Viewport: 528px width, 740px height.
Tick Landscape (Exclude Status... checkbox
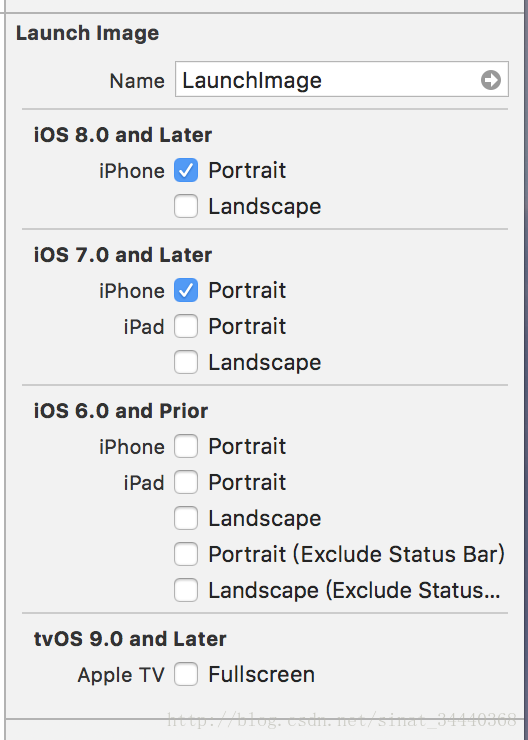tap(186, 590)
